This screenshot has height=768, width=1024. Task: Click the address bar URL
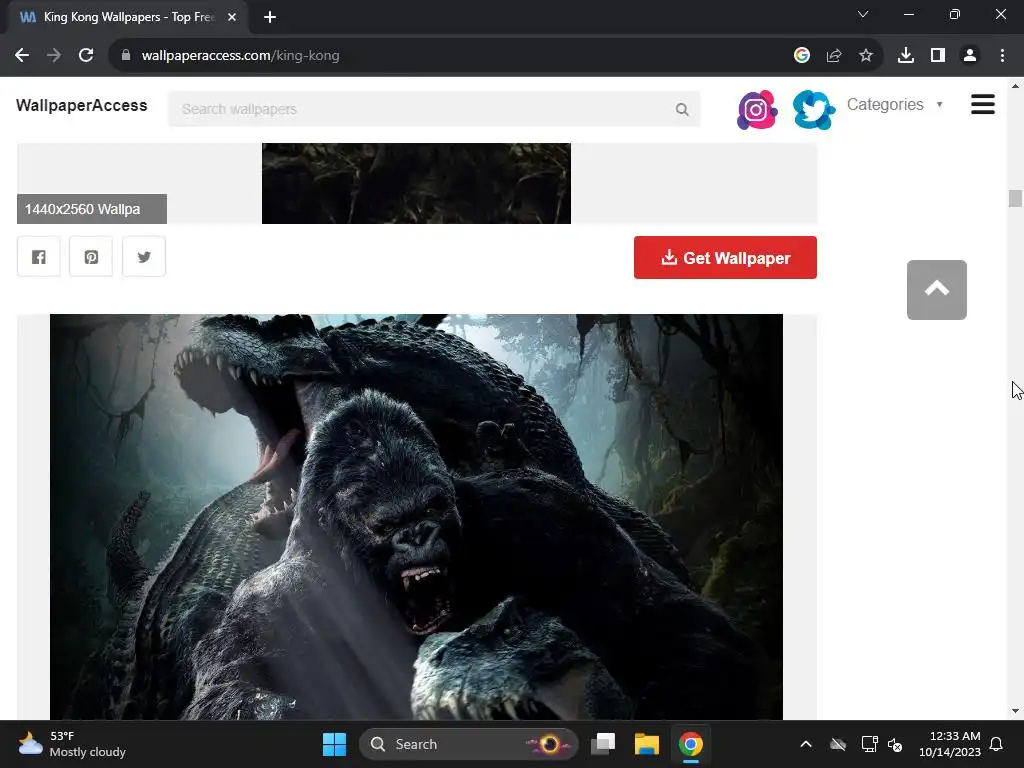coord(240,56)
